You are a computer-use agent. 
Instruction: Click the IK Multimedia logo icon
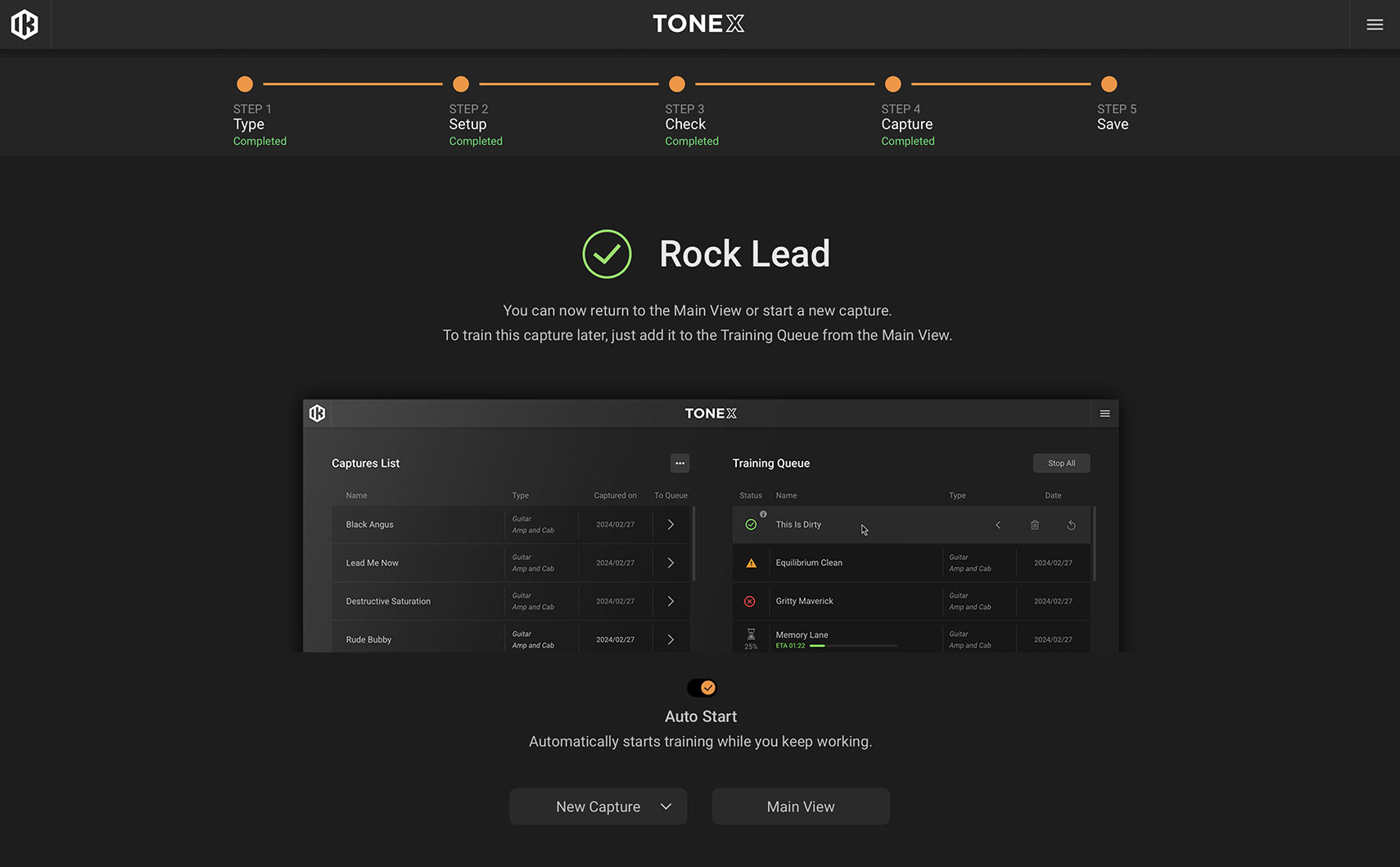pos(25,25)
